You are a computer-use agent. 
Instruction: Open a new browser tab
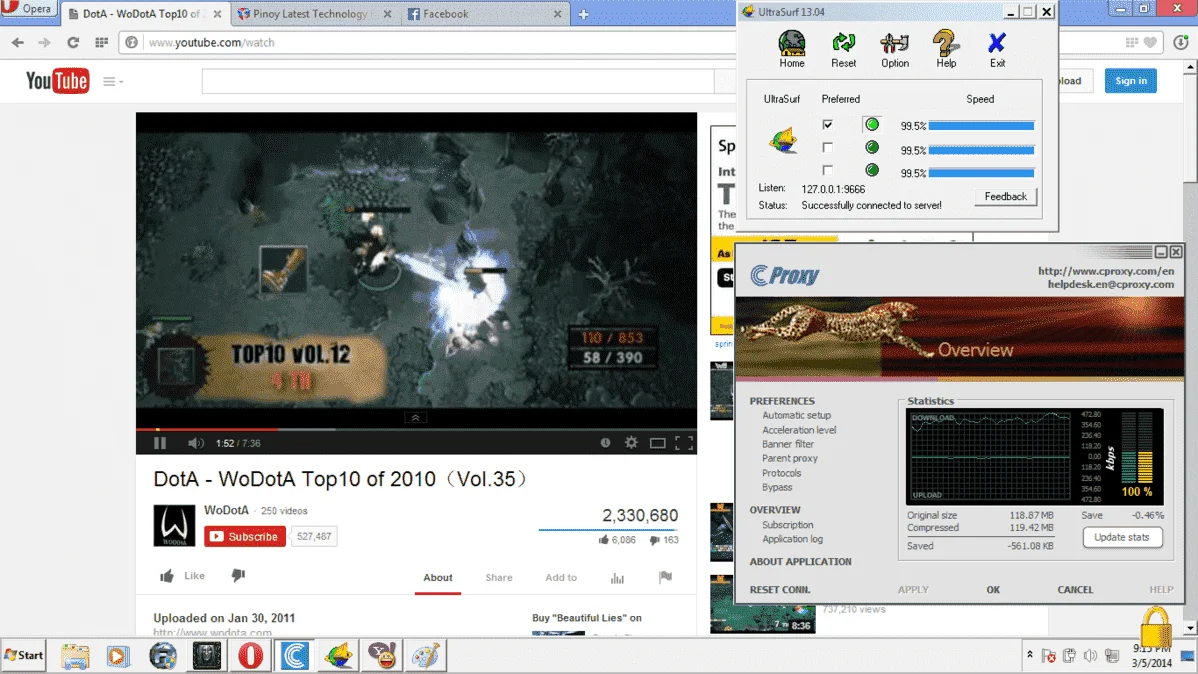584,15
